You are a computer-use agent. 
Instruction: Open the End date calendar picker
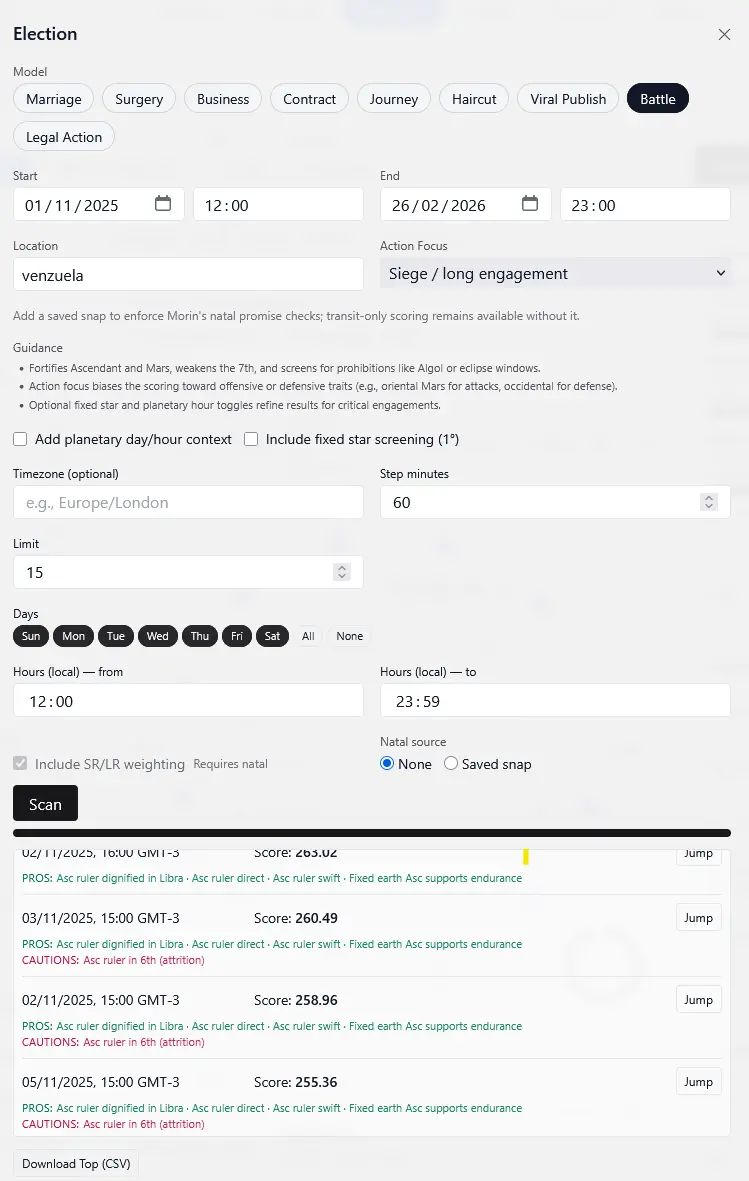(x=530, y=204)
